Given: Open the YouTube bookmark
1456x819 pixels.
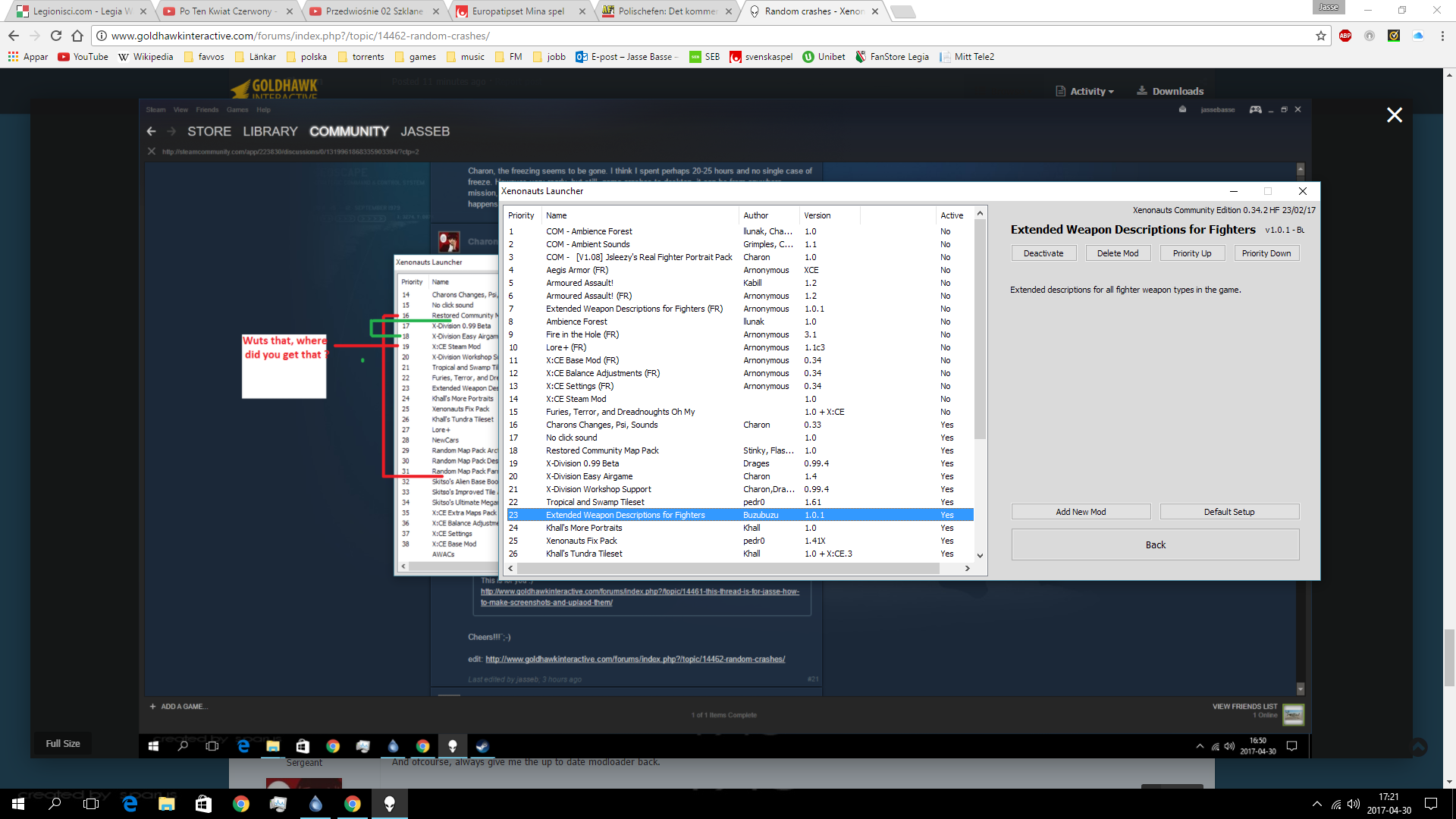Looking at the screenshot, I should (x=83, y=57).
